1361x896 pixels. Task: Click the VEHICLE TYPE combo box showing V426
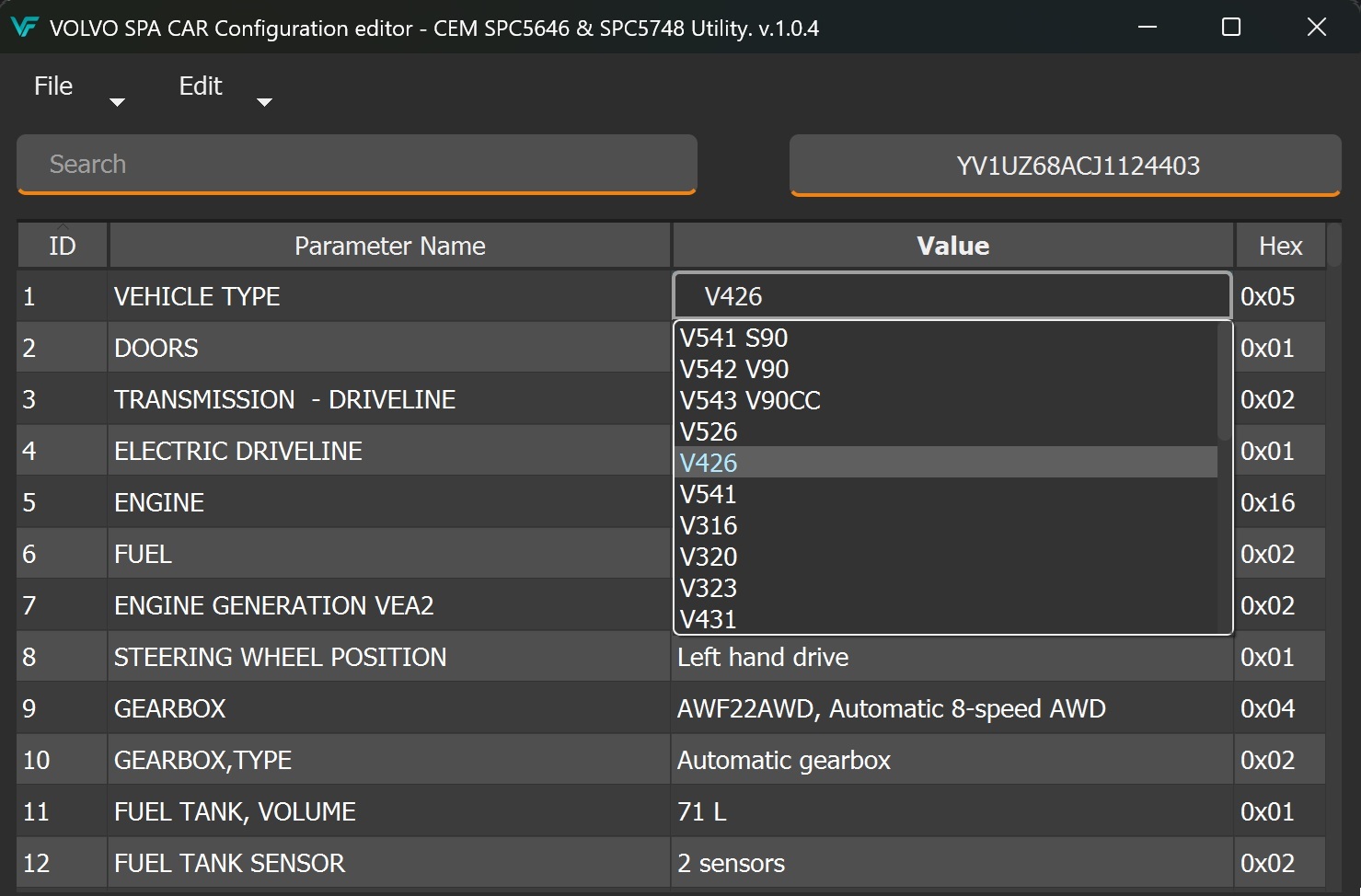coord(952,296)
